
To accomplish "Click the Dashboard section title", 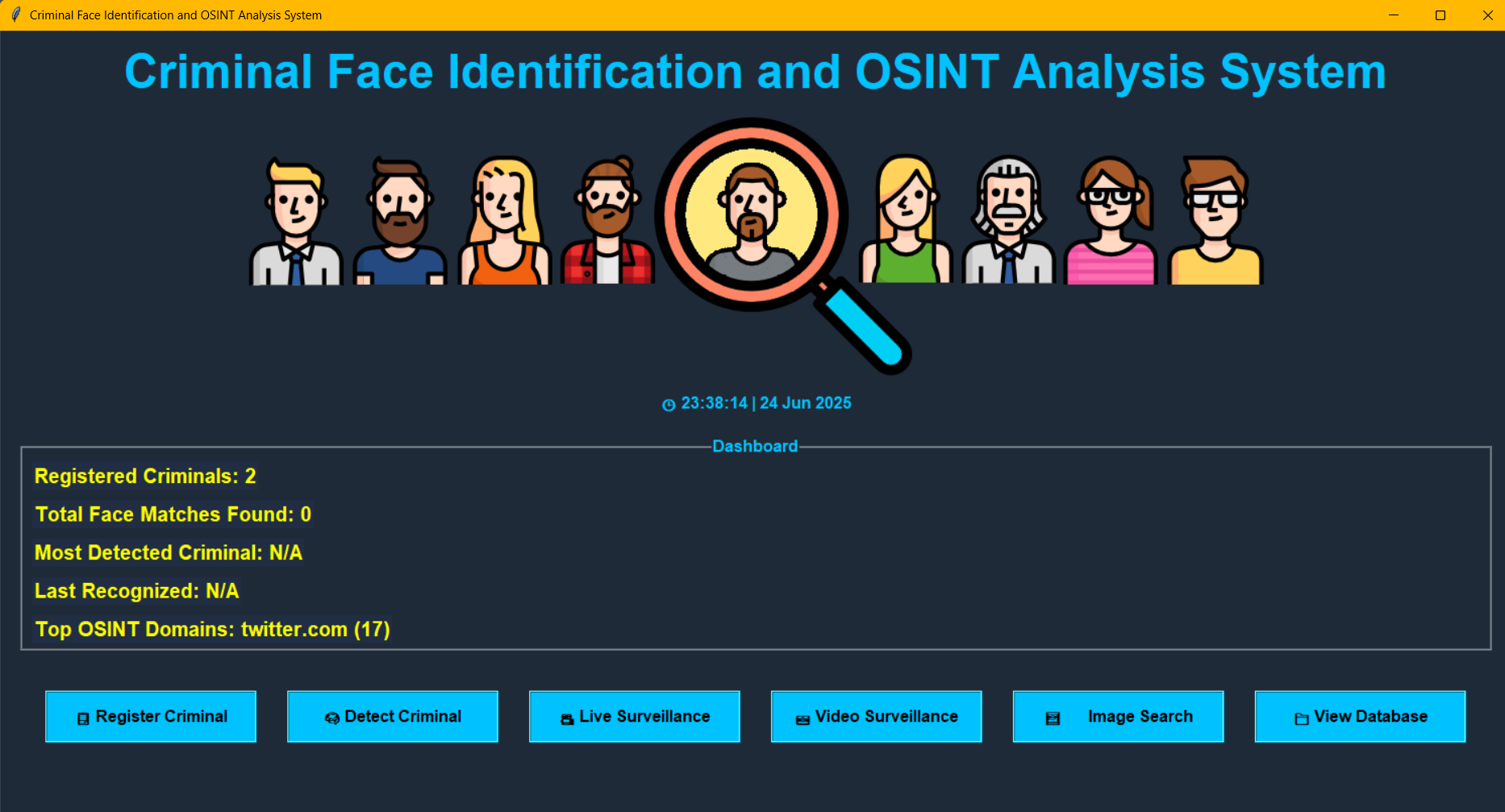I will coord(754,445).
